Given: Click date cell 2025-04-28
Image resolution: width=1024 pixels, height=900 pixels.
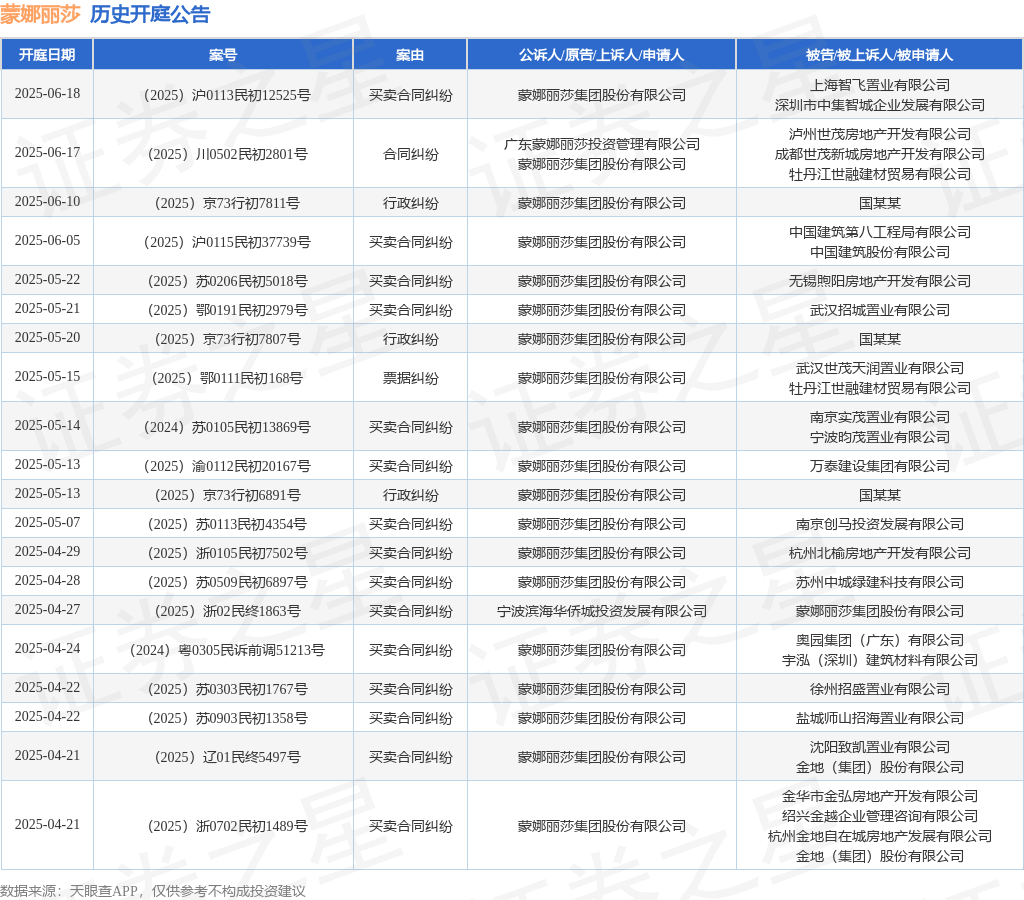Looking at the screenshot, I should pyautogui.click(x=47, y=581).
